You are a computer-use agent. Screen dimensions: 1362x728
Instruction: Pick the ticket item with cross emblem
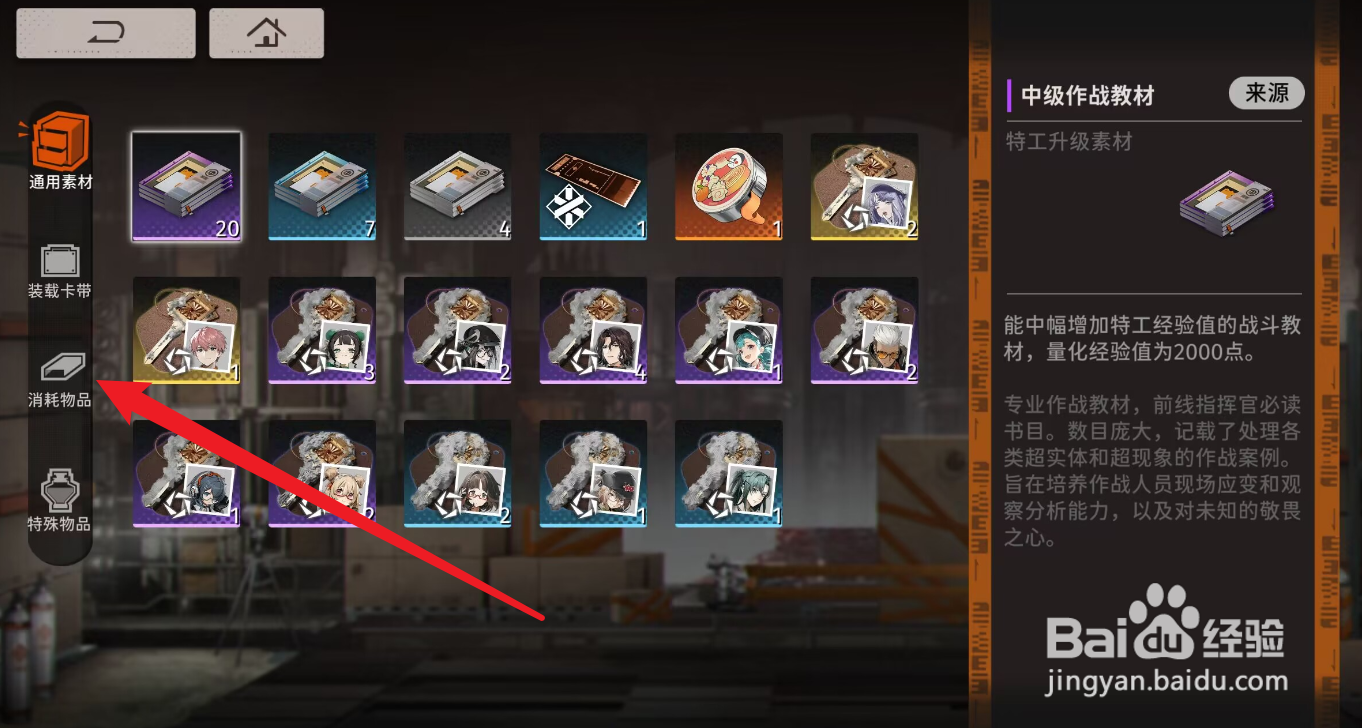pyautogui.click(x=594, y=187)
